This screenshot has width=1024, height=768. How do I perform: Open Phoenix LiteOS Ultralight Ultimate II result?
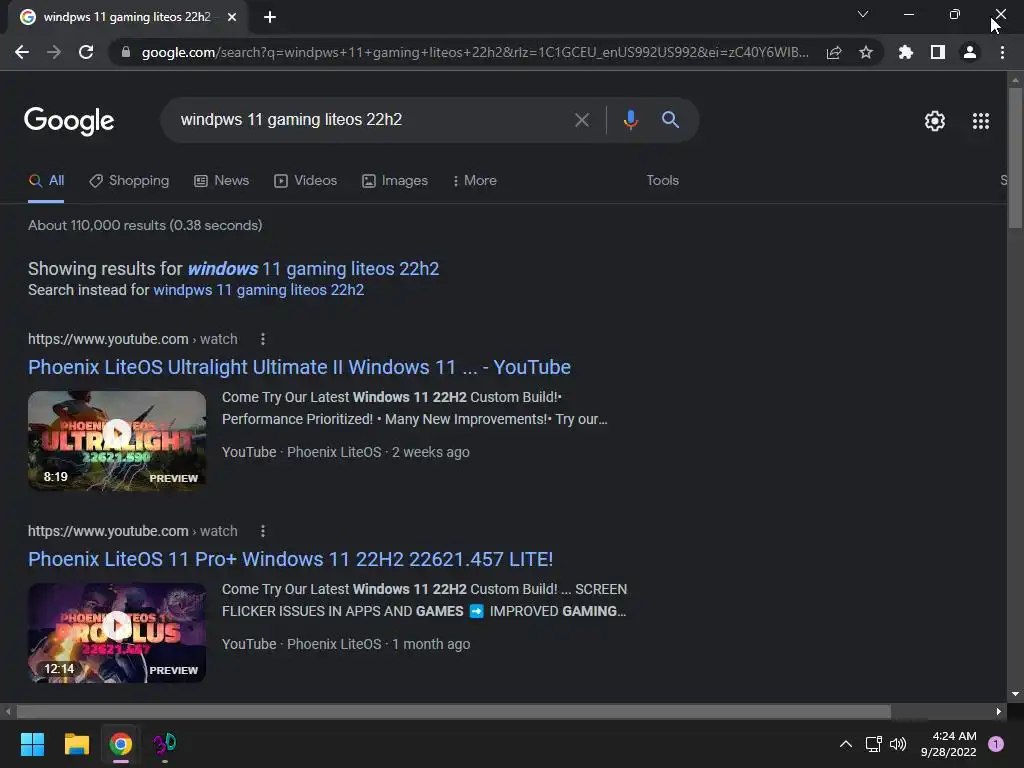(x=299, y=367)
